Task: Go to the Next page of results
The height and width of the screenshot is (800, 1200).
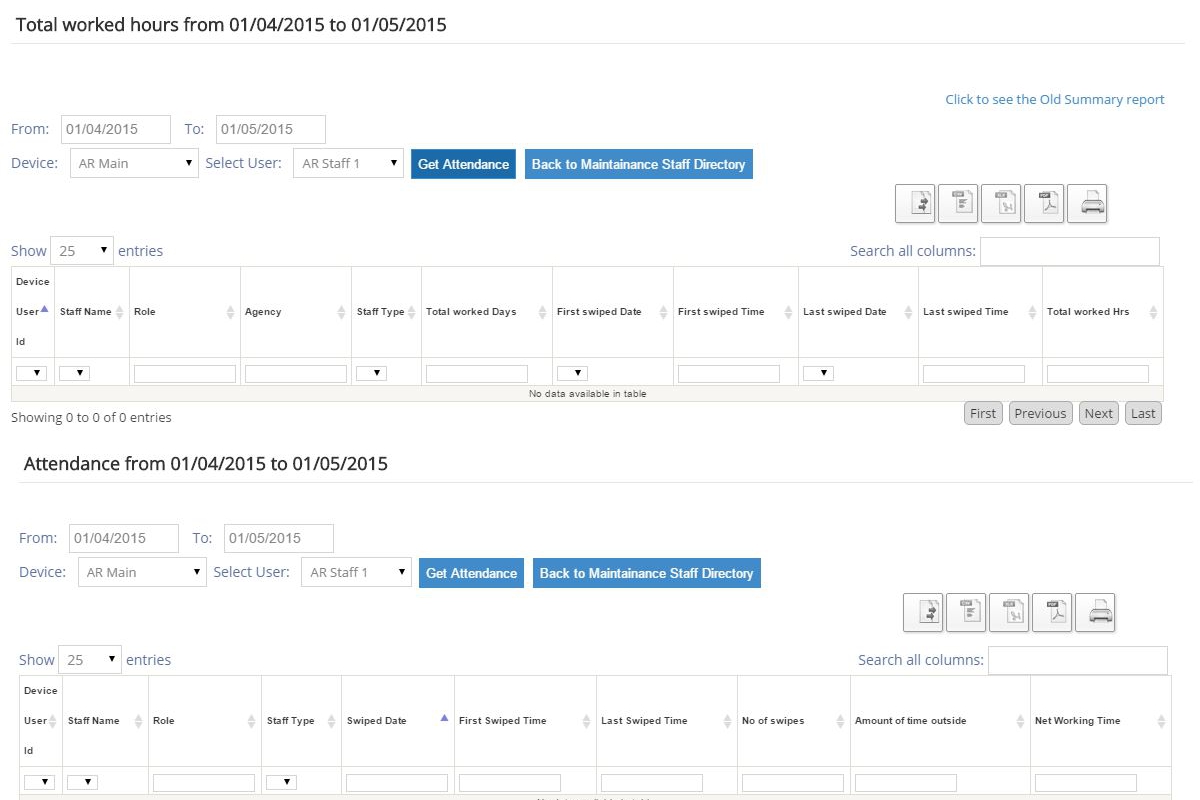Action: pos(1098,413)
